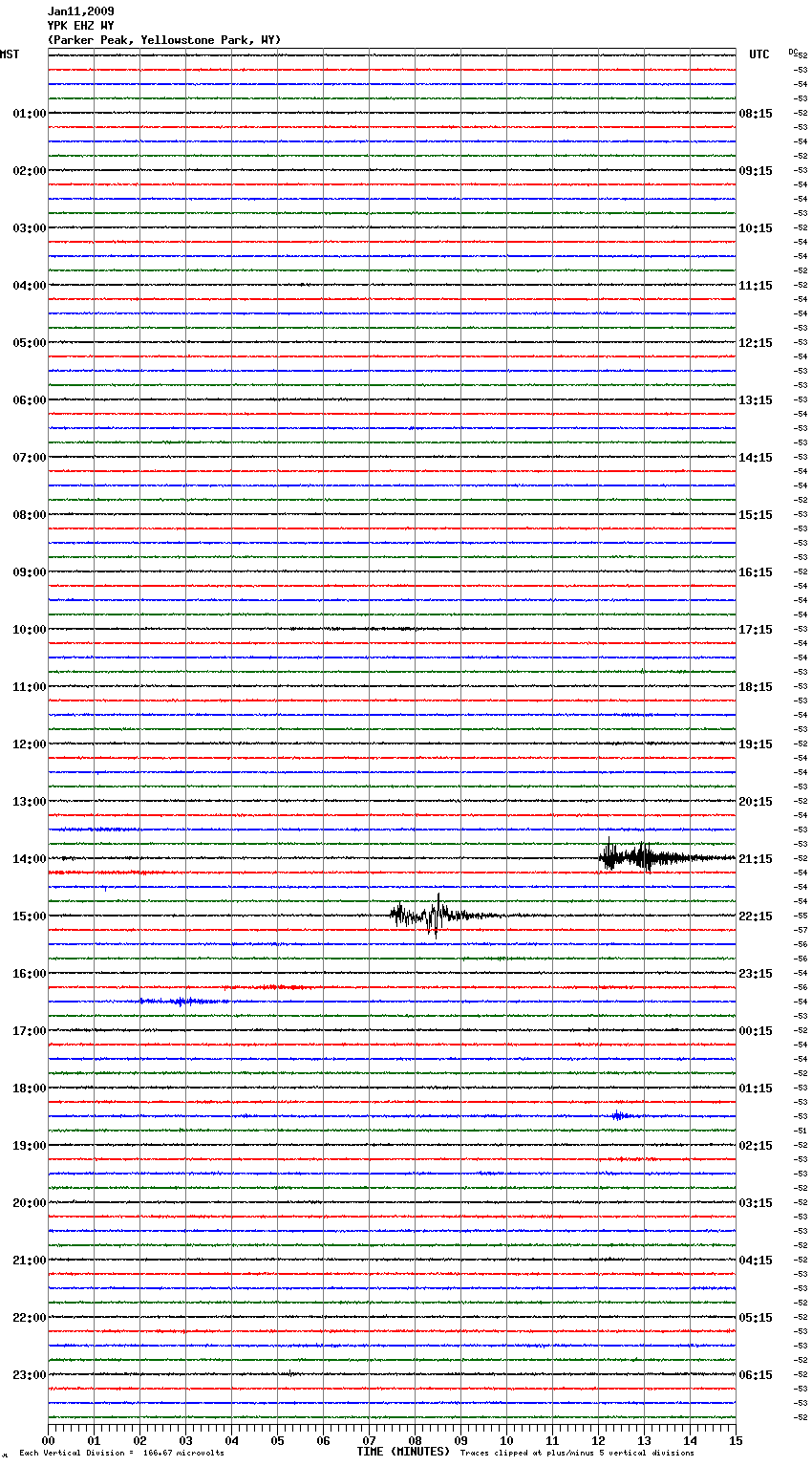Click the 12:15 UTC time label
The width and height of the screenshot is (812, 1466).
tap(756, 343)
